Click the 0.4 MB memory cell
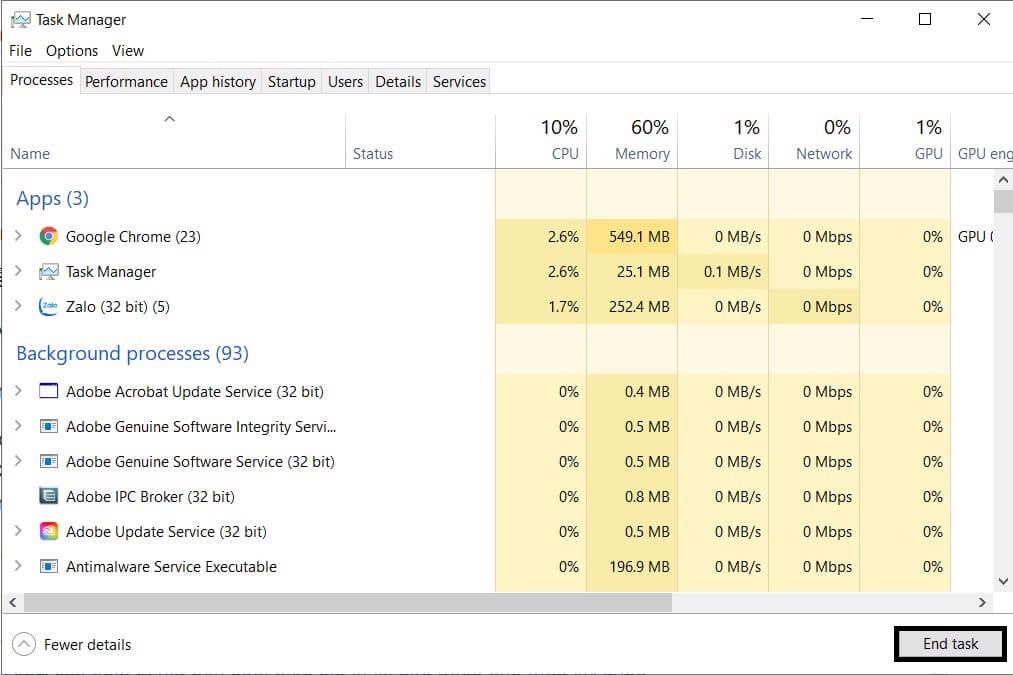The width and height of the screenshot is (1013, 675). point(632,391)
